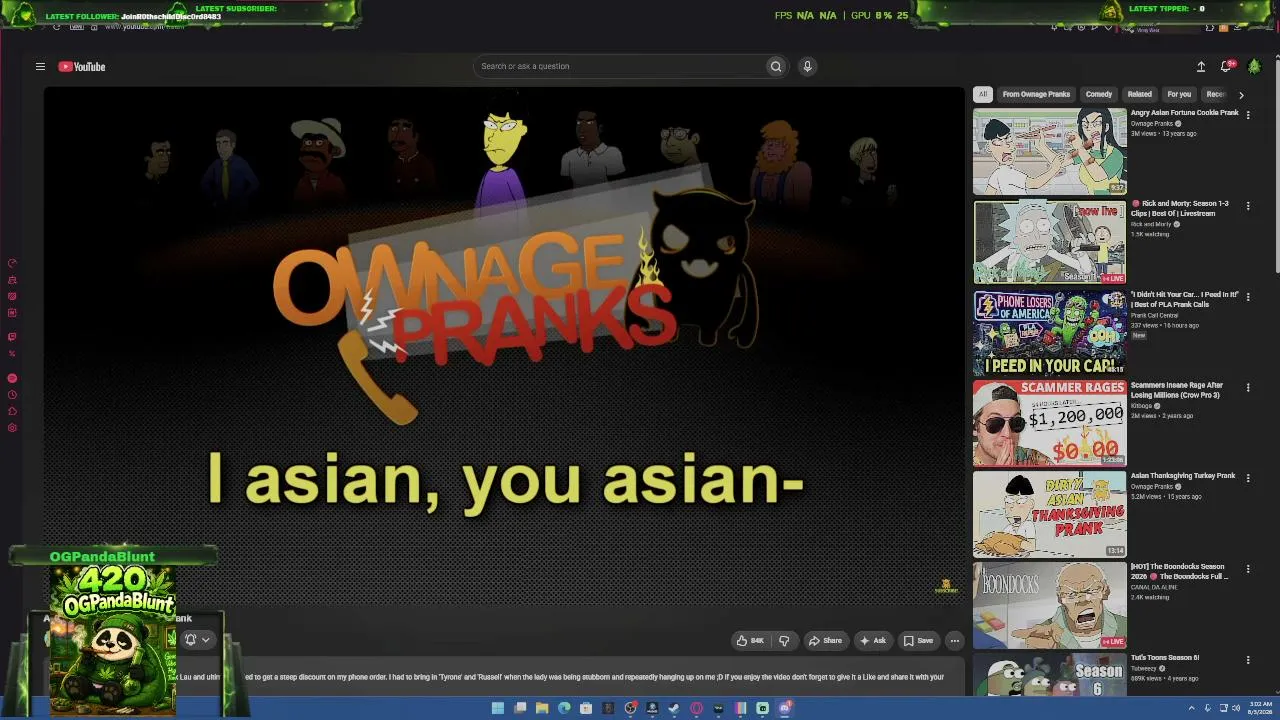
Task: Open the Rick and Morty live thumbnail
Action: point(1050,243)
